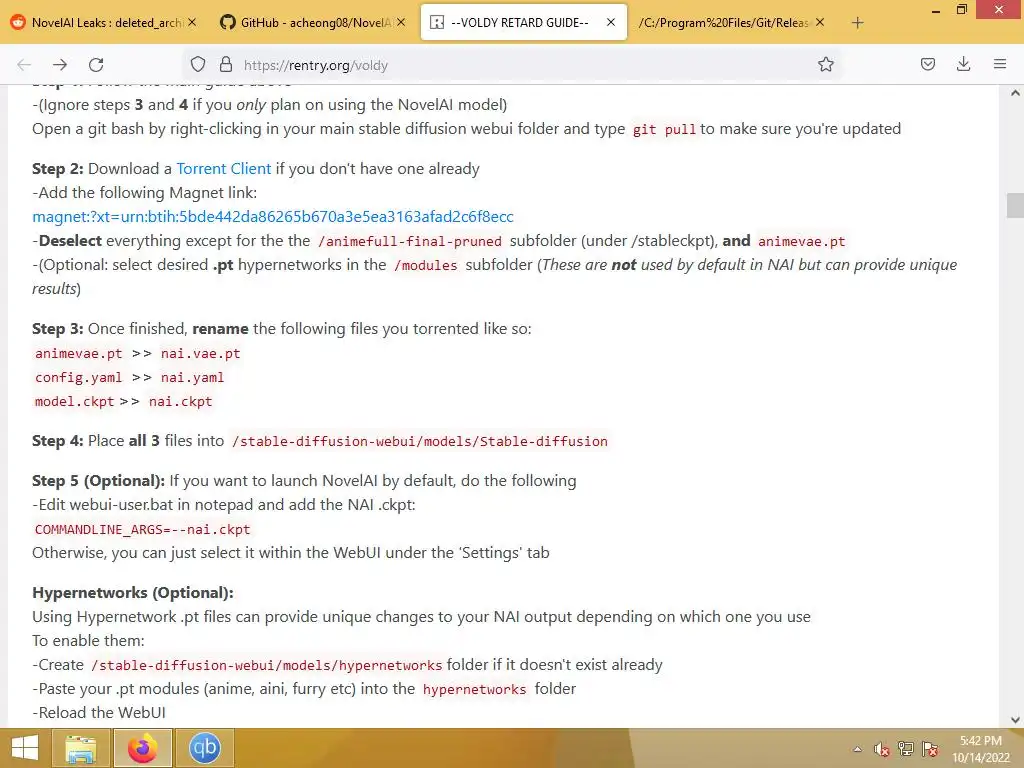The height and width of the screenshot is (768, 1024).
Task: Click the 'nai.ckpt' rename target
Action: click(x=180, y=402)
